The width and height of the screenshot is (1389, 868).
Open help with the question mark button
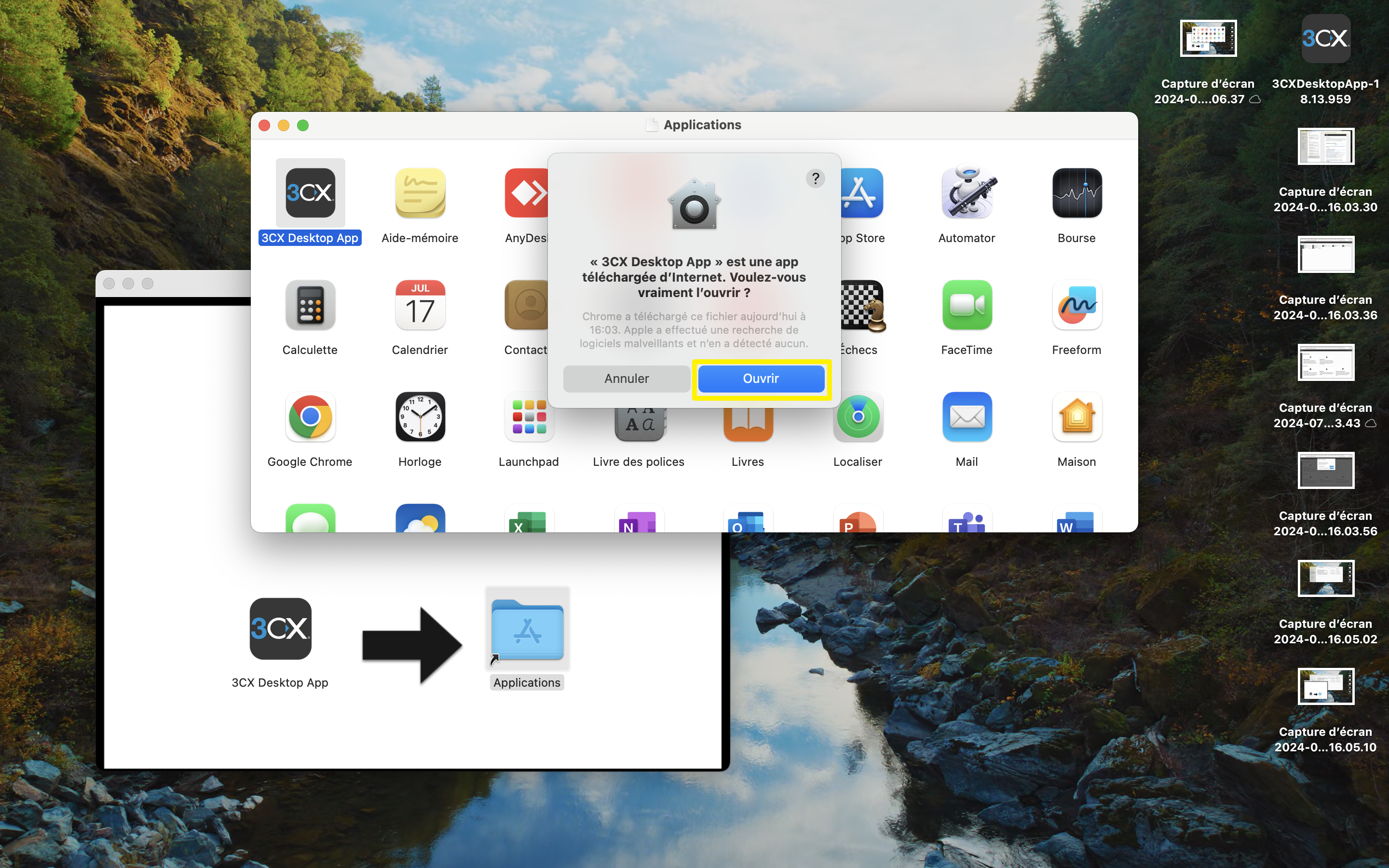pos(815,178)
